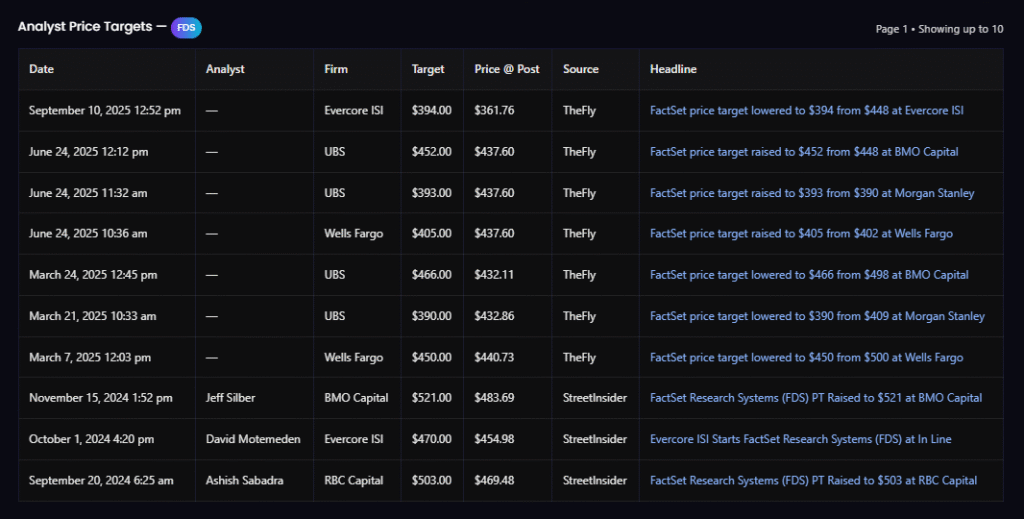Viewport: 1024px width, 519px height.
Task: Sort by the Target column header
Action: click(428, 69)
